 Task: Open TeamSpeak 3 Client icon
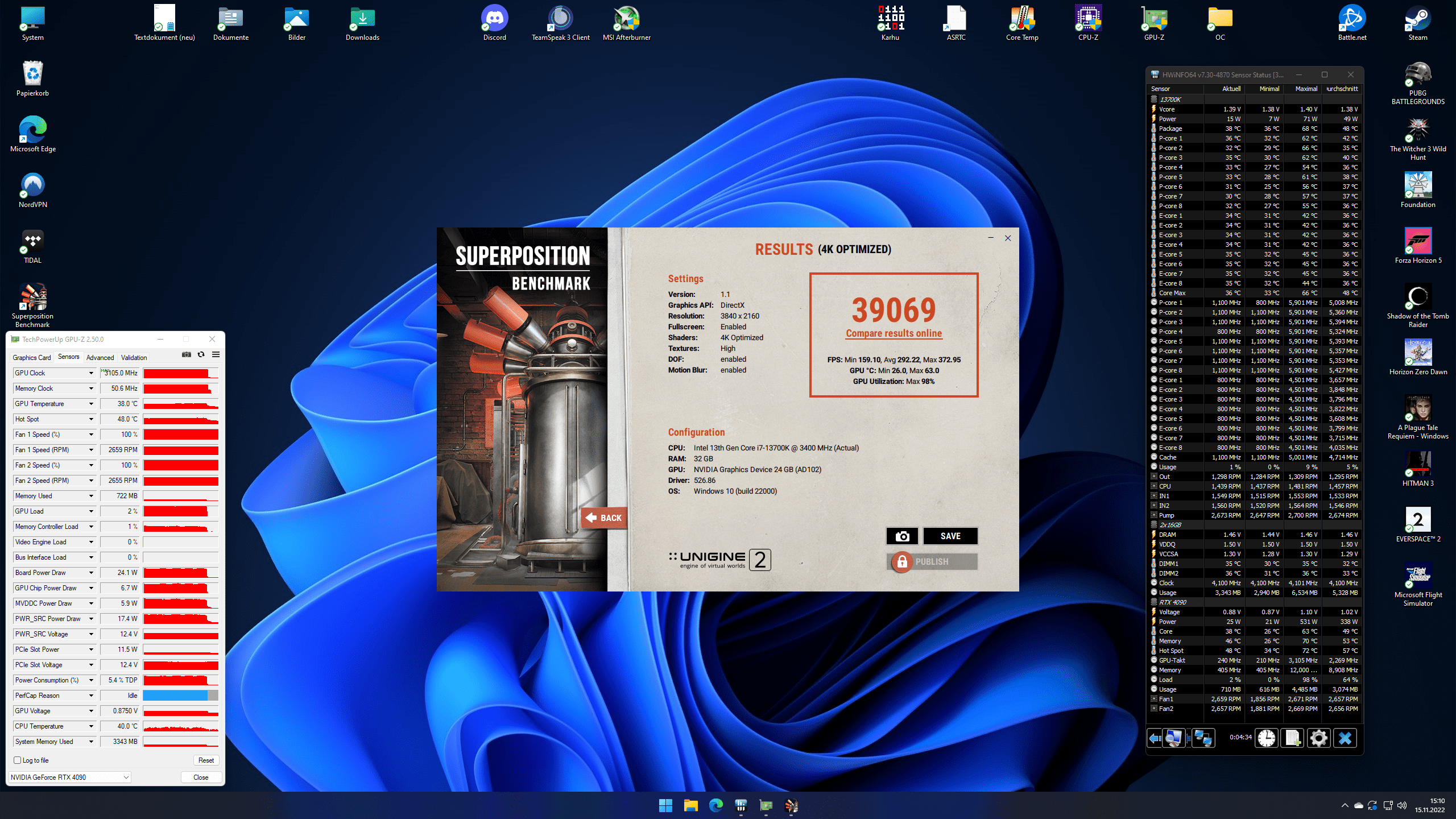[560, 23]
